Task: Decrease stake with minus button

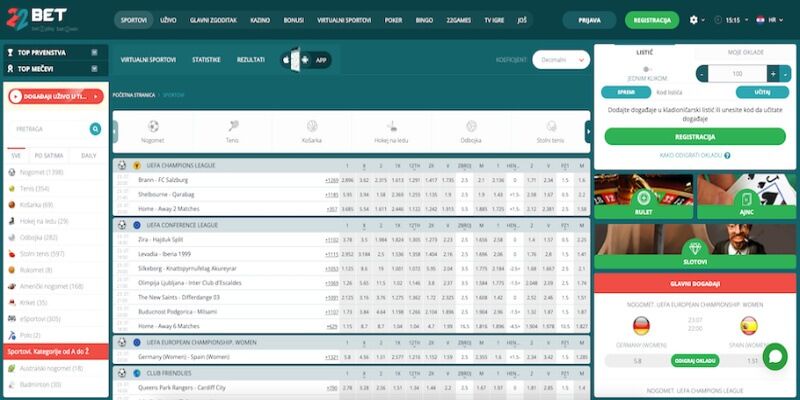Action: [x=702, y=74]
